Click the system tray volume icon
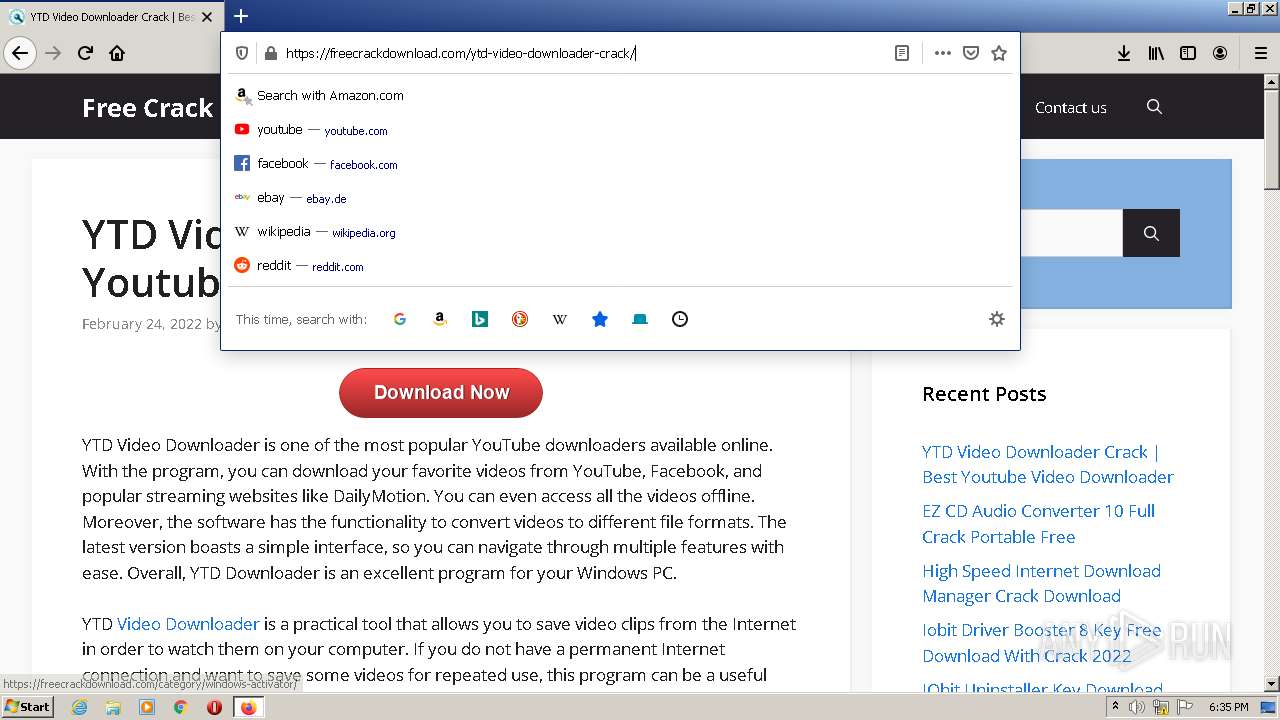 (x=1137, y=707)
